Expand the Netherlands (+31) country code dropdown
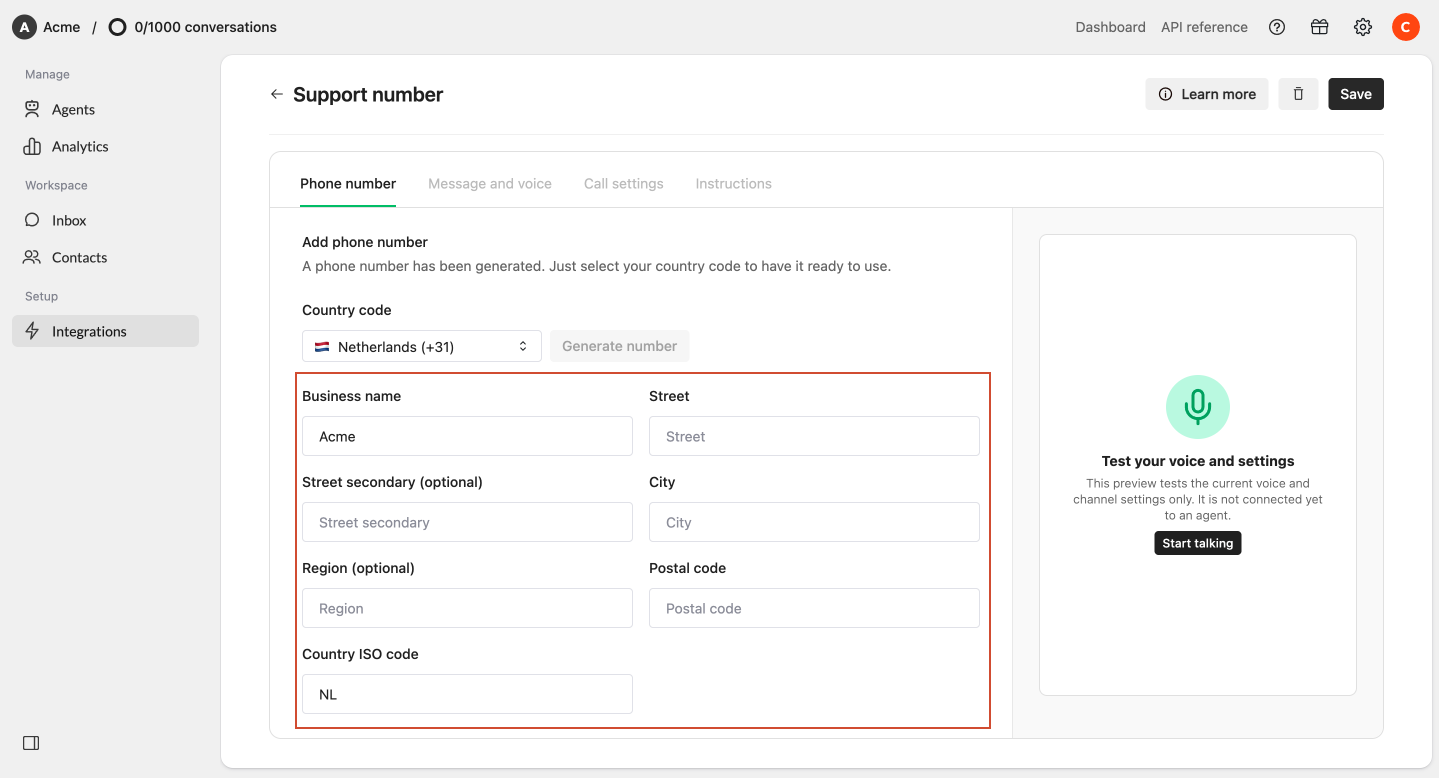Screen dimensions: 1439x778 [x=422, y=346]
